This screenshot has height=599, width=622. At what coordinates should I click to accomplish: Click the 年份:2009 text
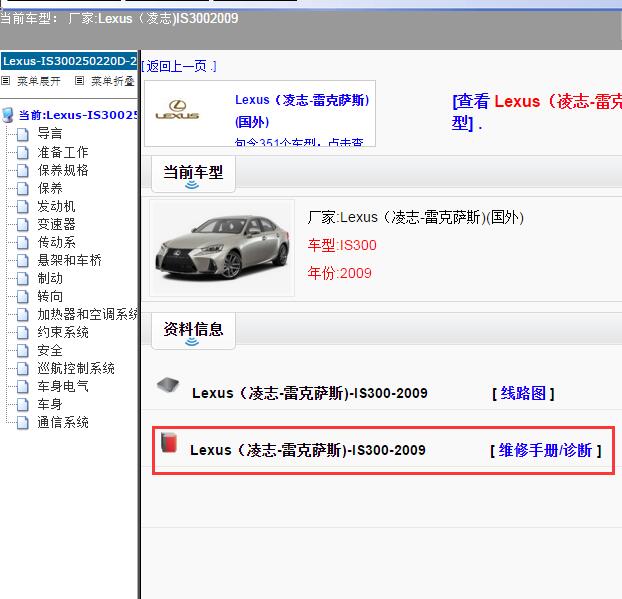[340, 273]
